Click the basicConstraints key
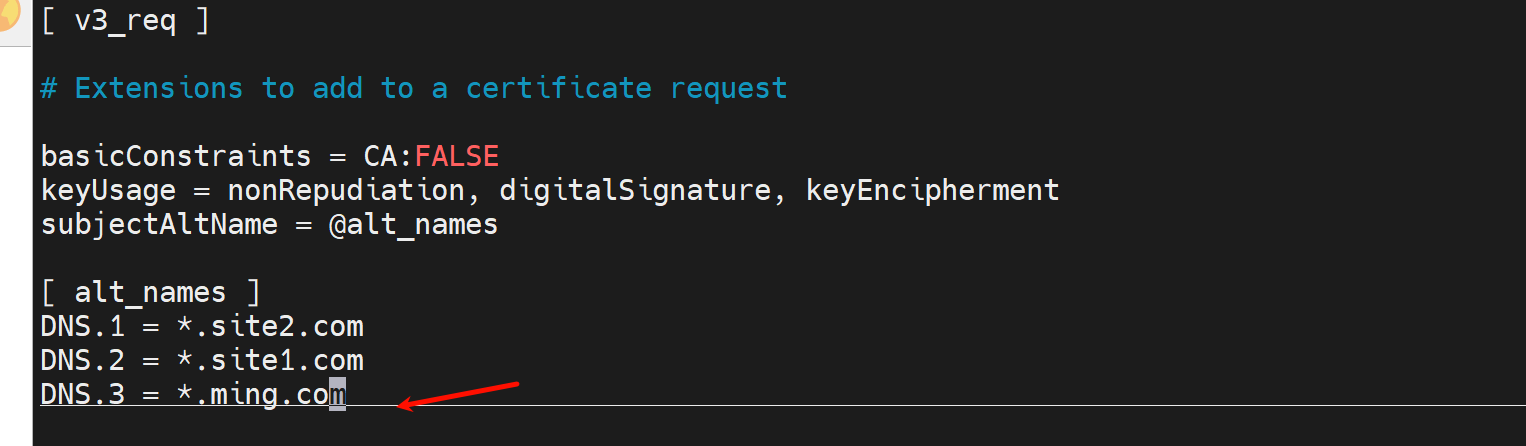Image resolution: width=1526 pixels, height=446 pixels. click(176, 156)
